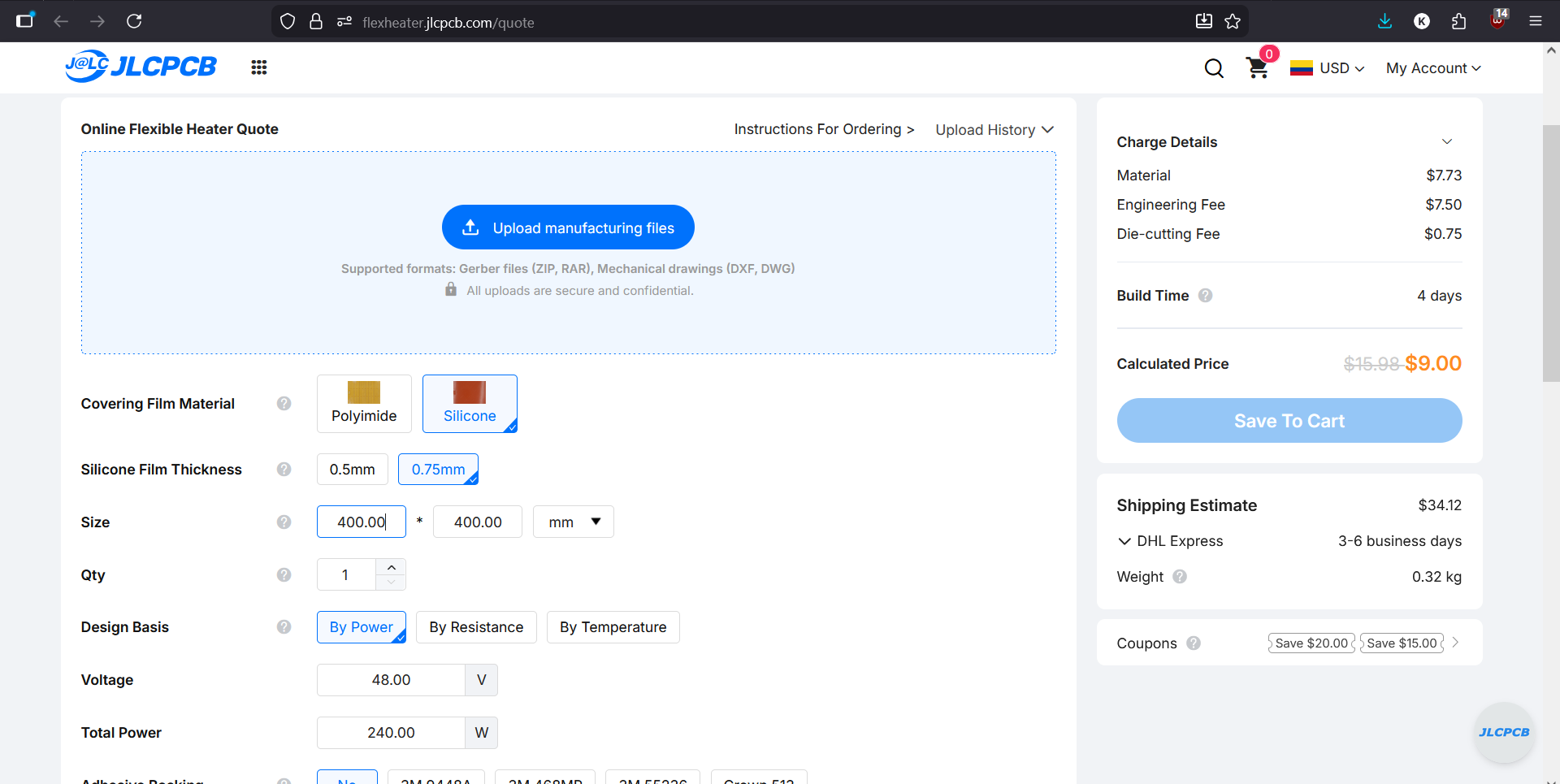Open the shopping cart icon
This screenshot has height=784, width=1560.
pyautogui.click(x=1257, y=68)
